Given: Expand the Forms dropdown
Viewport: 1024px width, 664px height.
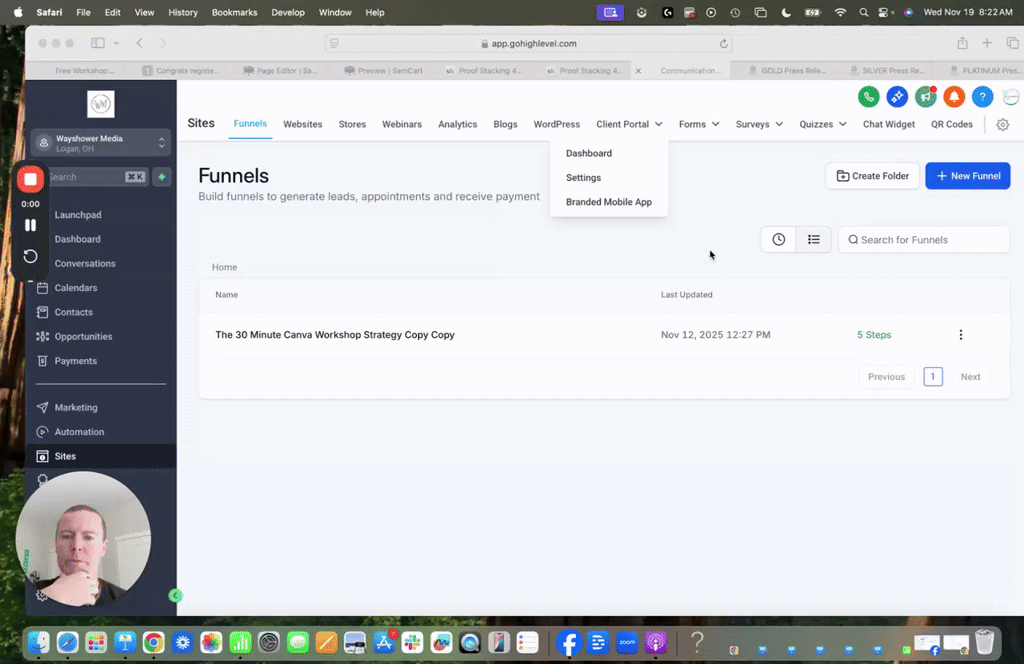Looking at the screenshot, I should click(x=699, y=124).
